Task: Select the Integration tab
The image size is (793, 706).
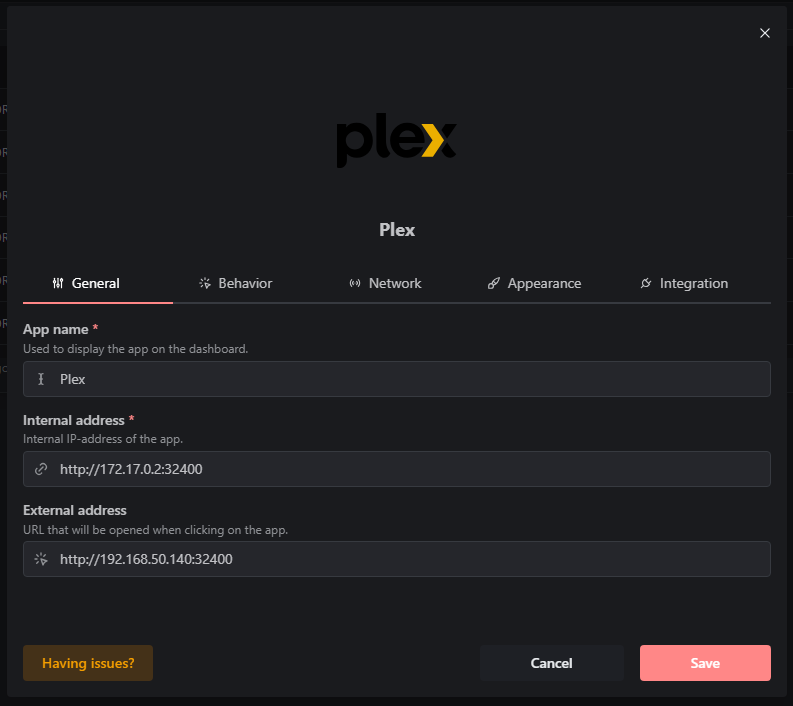Action: coord(684,283)
